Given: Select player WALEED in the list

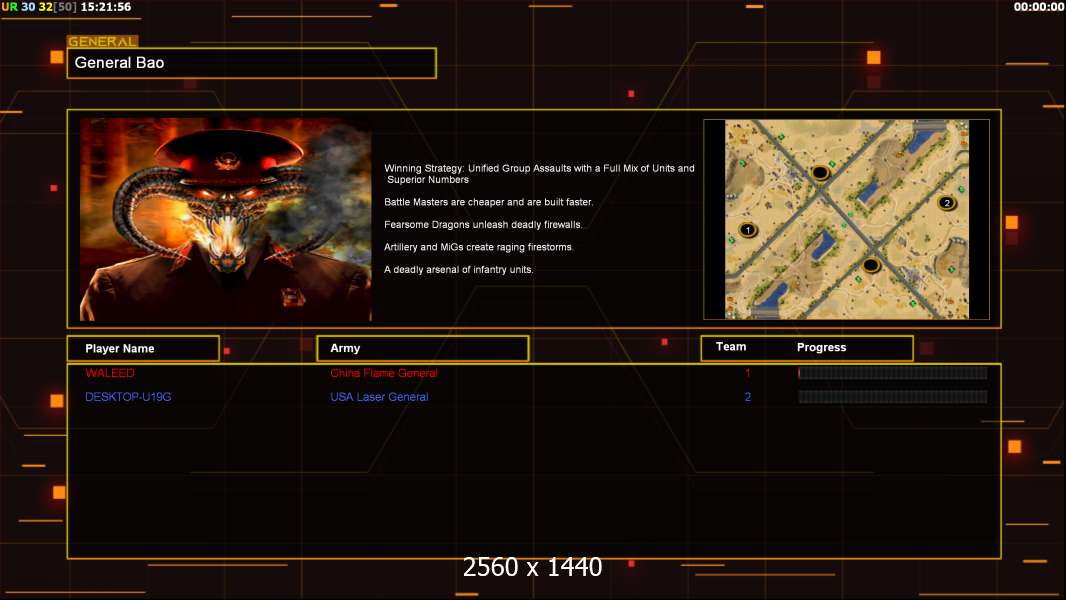Looking at the screenshot, I should click(109, 373).
